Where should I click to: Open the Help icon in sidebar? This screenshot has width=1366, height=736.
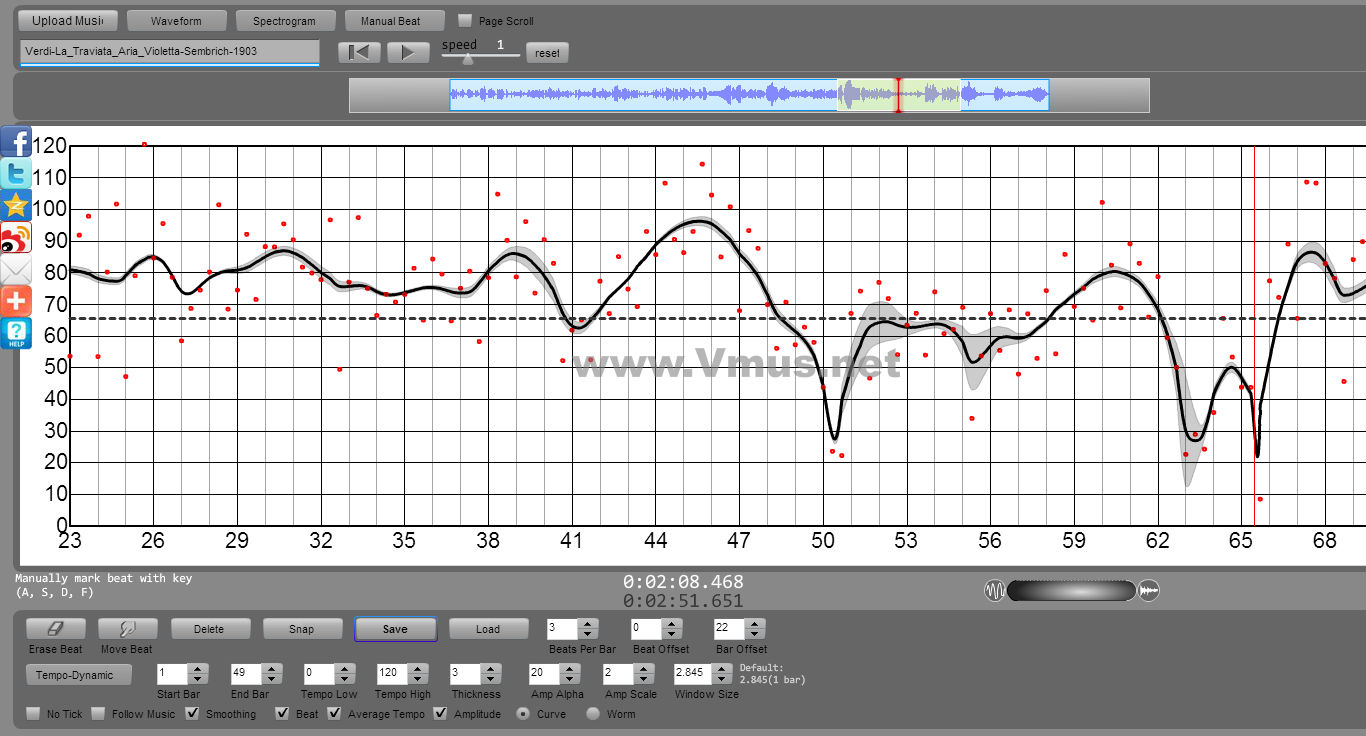(16, 333)
